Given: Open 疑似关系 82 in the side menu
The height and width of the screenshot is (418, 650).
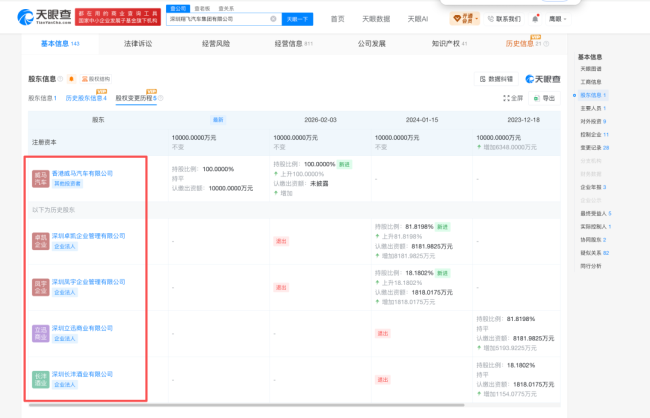Looking at the screenshot, I should [x=594, y=253].
